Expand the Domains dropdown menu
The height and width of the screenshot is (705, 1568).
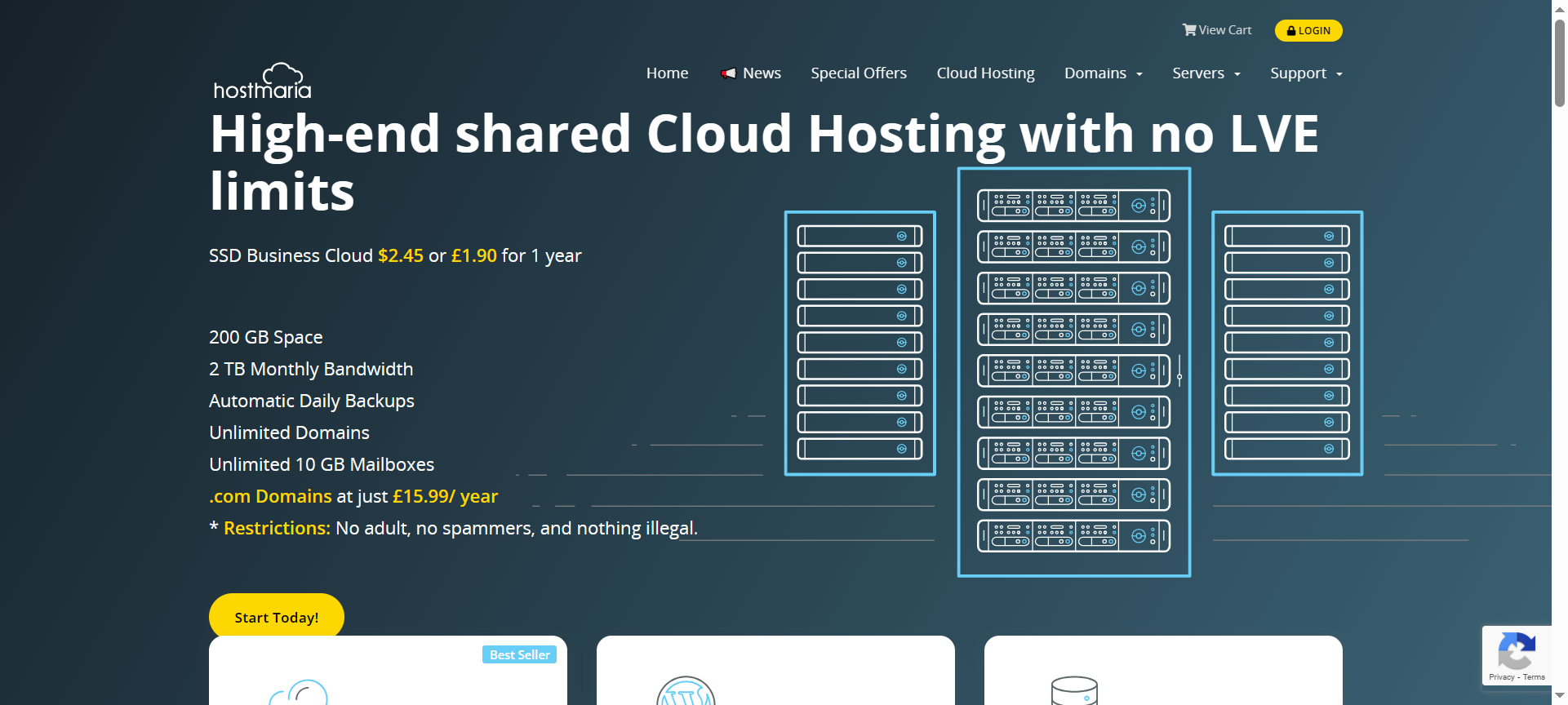click(1103, 73)
